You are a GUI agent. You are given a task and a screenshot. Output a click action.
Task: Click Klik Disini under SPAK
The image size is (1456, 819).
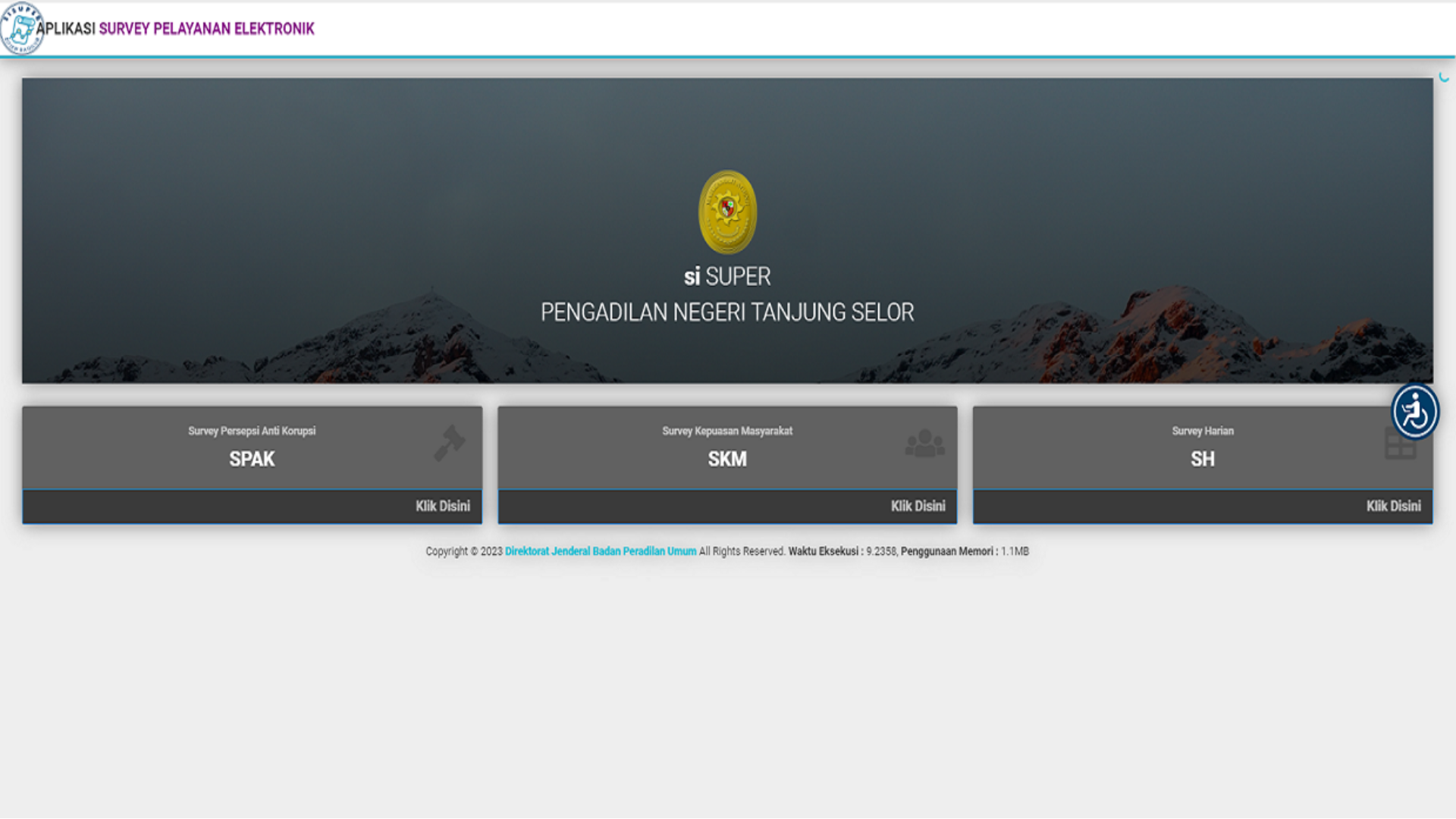coord(442,506)
